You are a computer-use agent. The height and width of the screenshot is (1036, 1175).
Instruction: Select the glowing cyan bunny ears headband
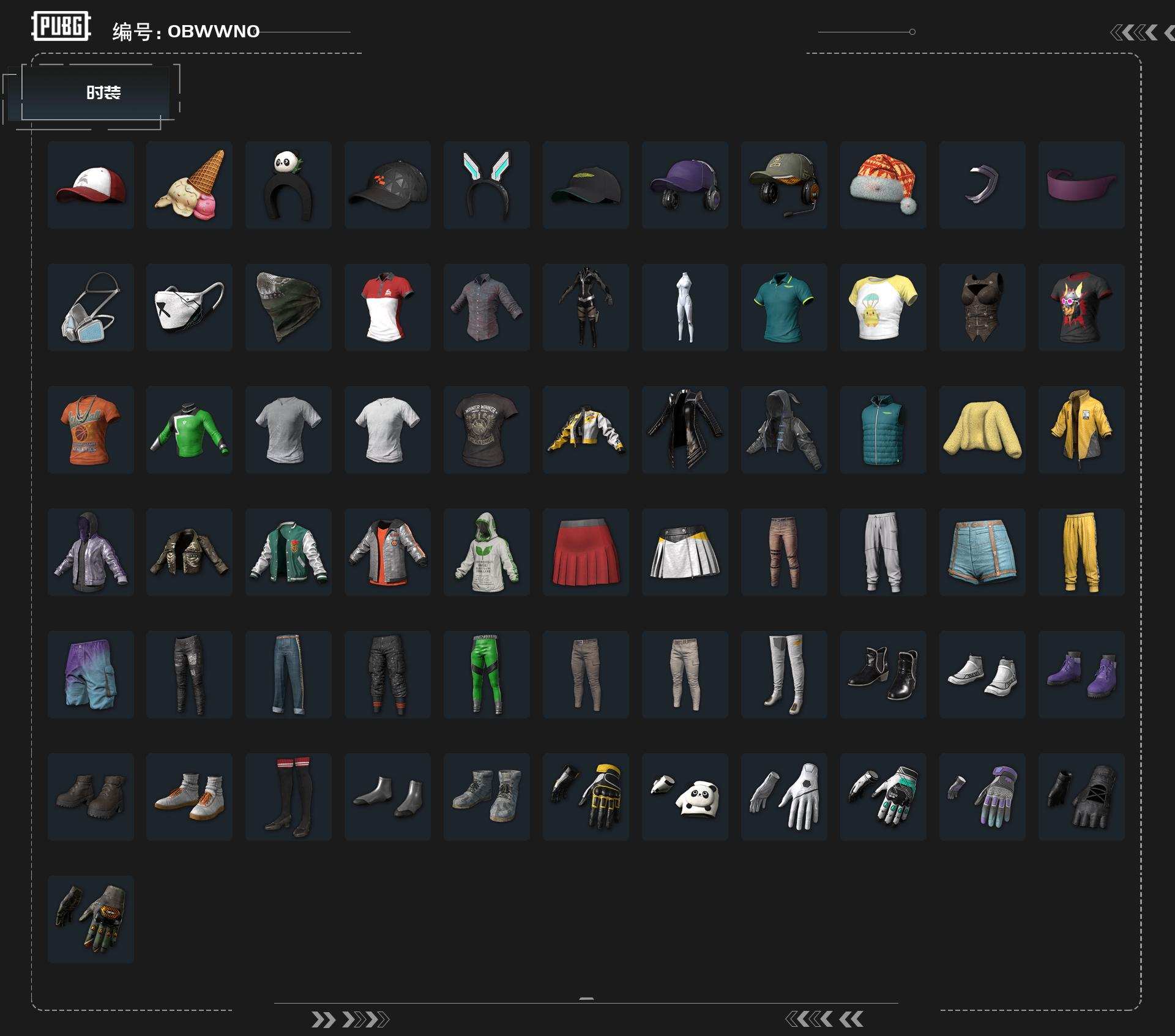click(487, 185)
